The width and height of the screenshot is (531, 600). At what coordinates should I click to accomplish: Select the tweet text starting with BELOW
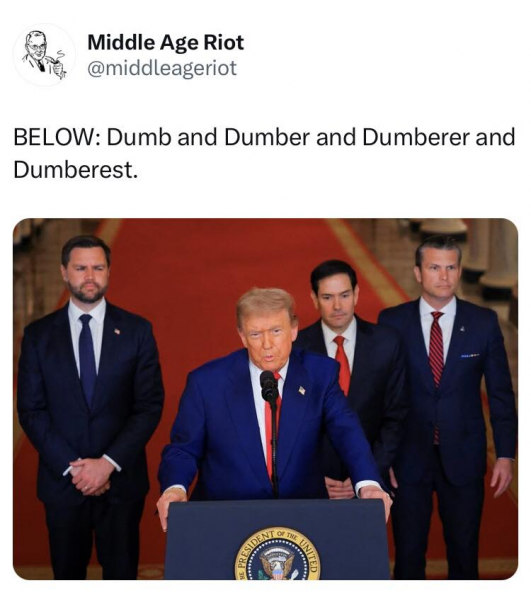[x=264, y=153]
